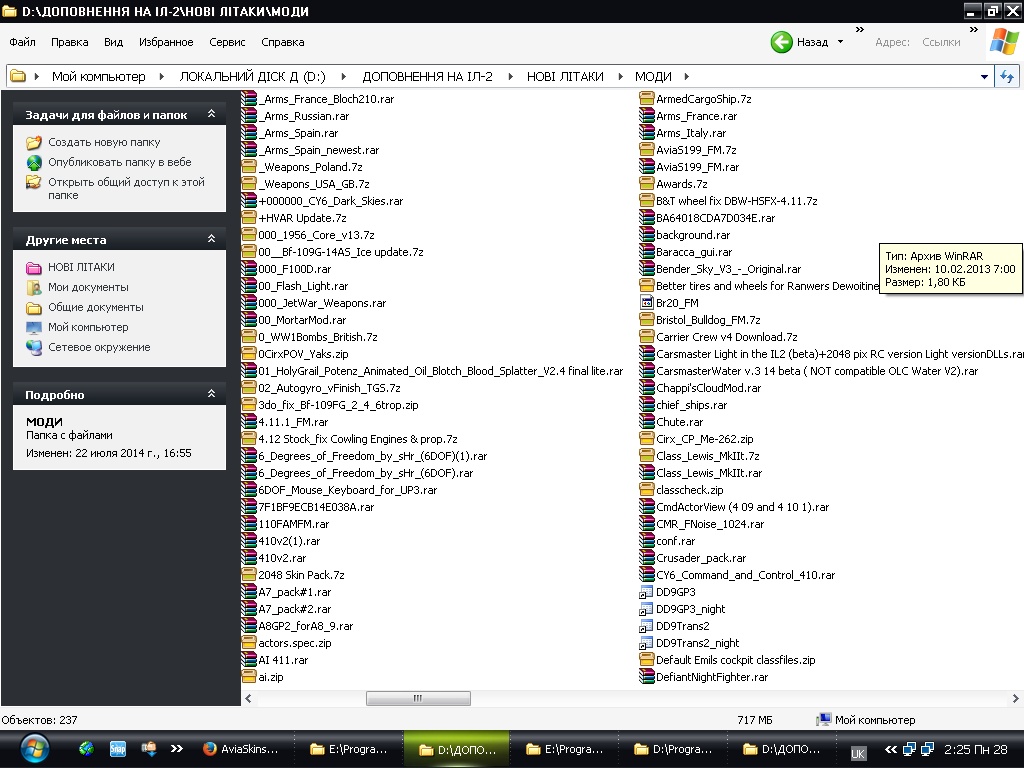This screenshot has width=1024, height=768.
Task: Expand the arrow after Мой компьютер breadcrumb
Action: [162, 76]
